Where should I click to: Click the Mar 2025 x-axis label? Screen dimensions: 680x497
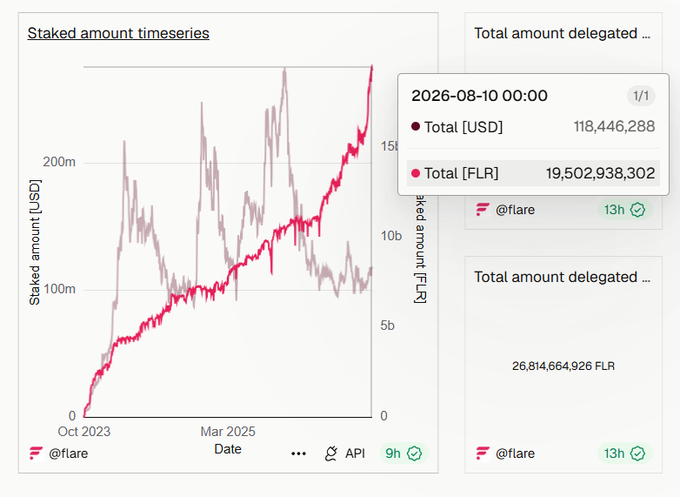(x=228, y=432)
